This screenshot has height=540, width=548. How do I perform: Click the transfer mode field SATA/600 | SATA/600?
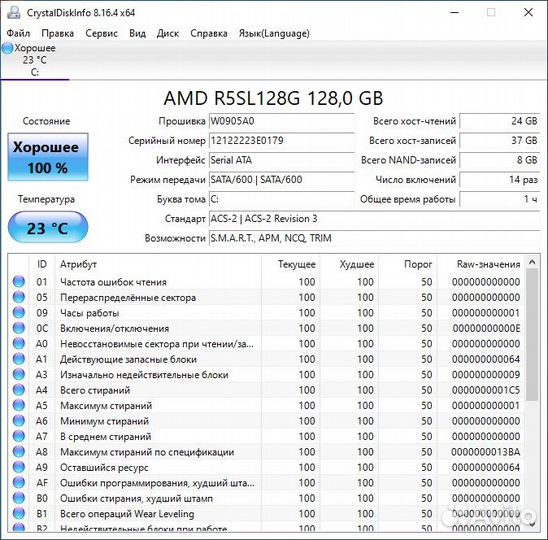(x=282, y=180)
